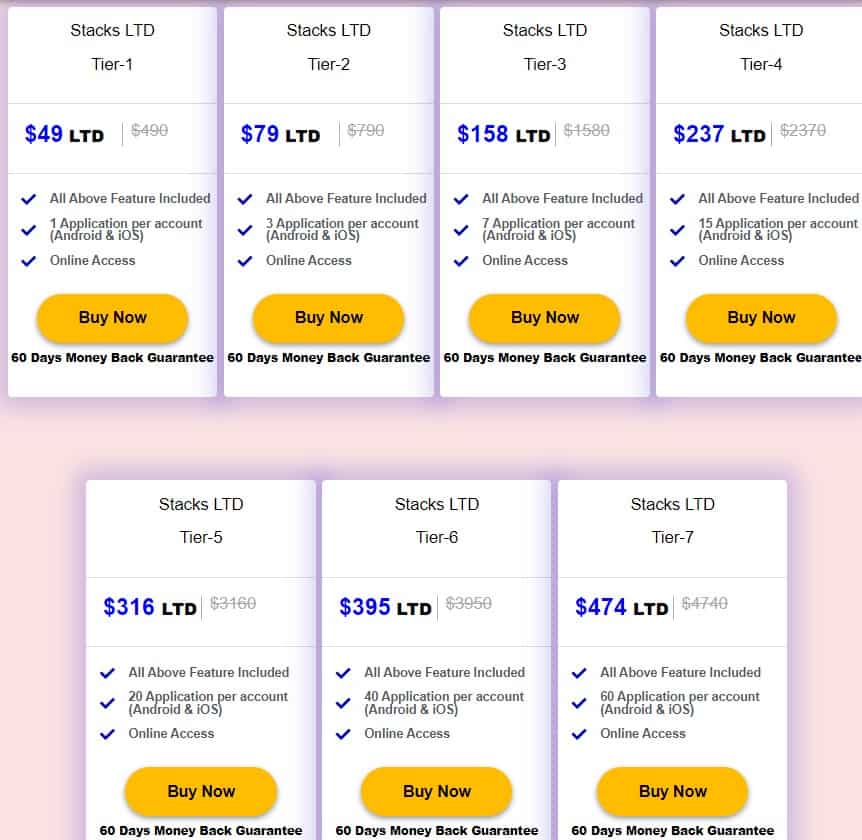862x840 pixels.
Task: Select the $316 LTD price on Tier-5
Action: (x=149, y=607)
